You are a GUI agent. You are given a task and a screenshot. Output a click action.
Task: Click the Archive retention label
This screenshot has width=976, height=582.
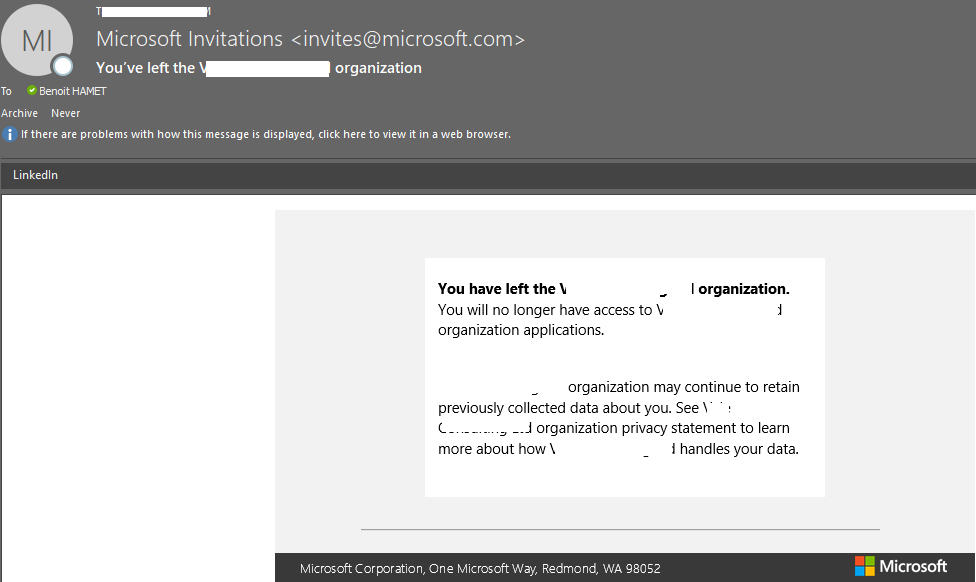coord(19,113)
